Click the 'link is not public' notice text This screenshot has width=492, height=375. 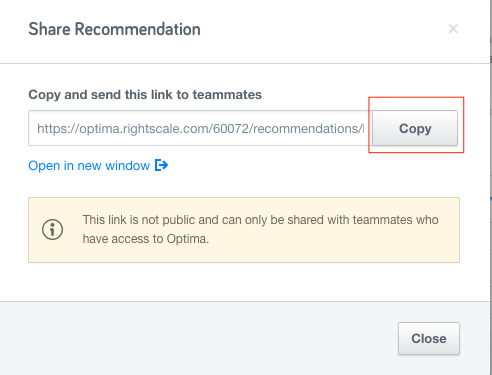coord(260,220)
